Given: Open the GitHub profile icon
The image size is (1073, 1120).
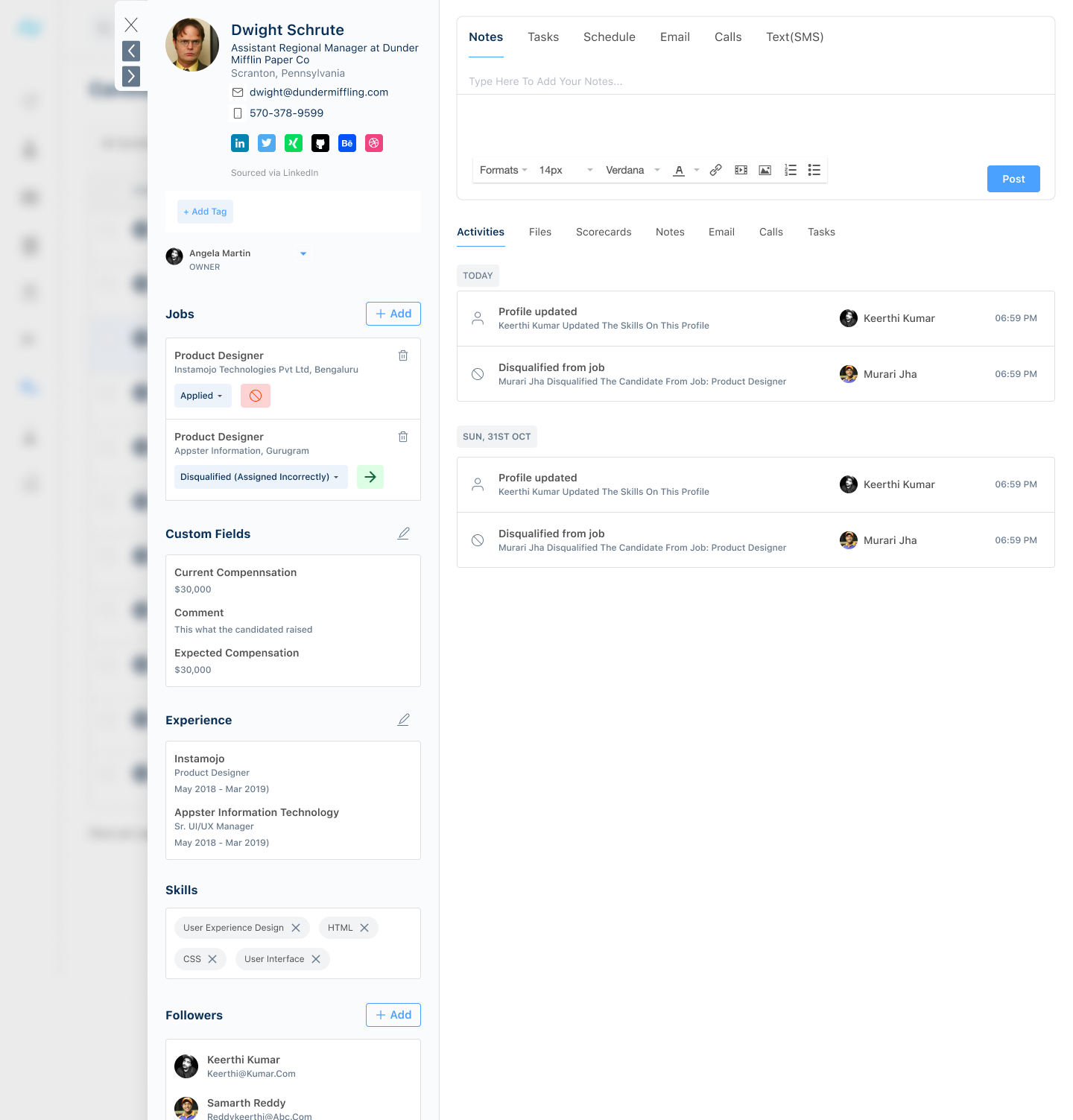Looking at the screenshot, I should click(320, 143).
